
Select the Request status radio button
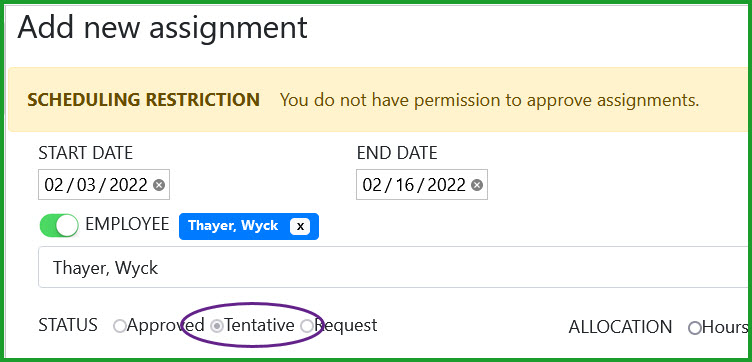point(306,327)
